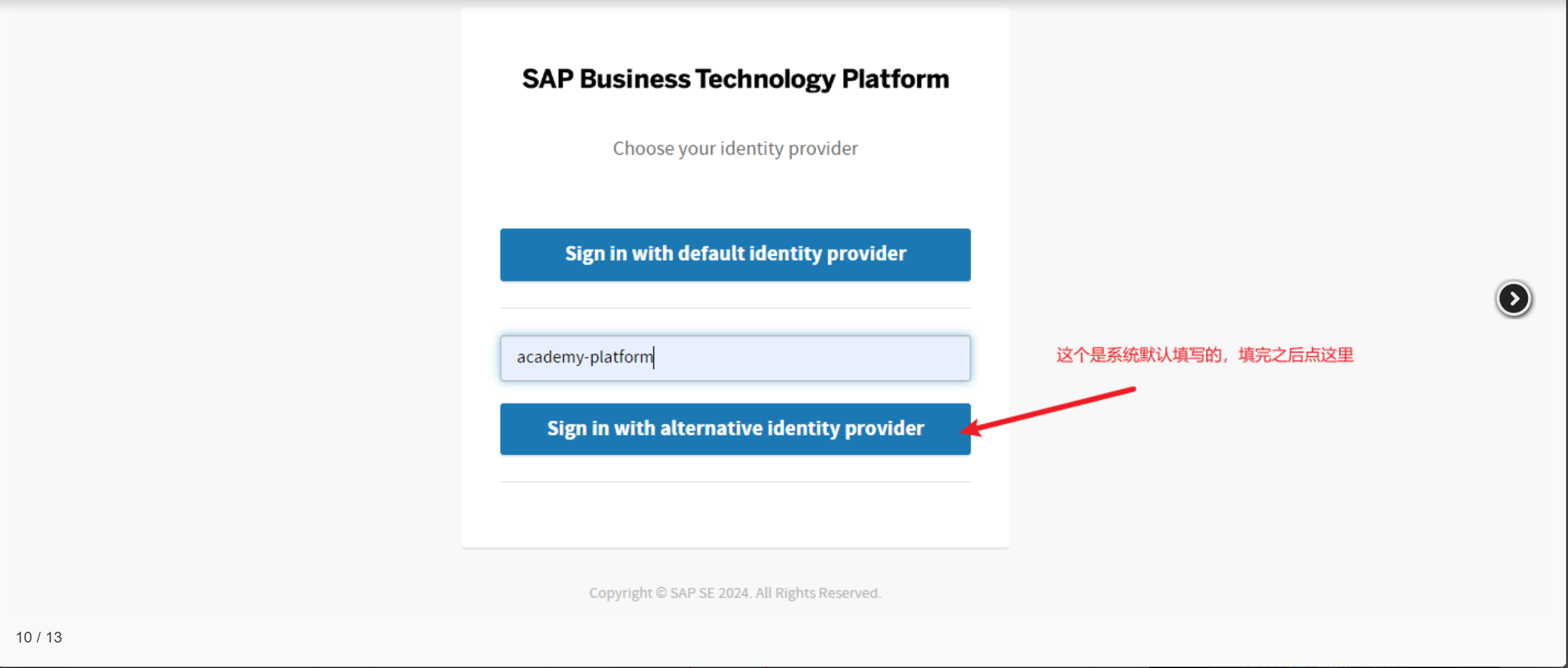
Task: Click empty right side of the identity field
Action: point(859,358)
